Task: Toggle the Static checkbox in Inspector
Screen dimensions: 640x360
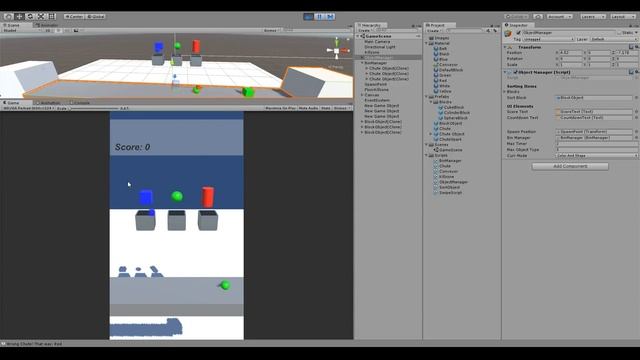Action: [619, 33]
